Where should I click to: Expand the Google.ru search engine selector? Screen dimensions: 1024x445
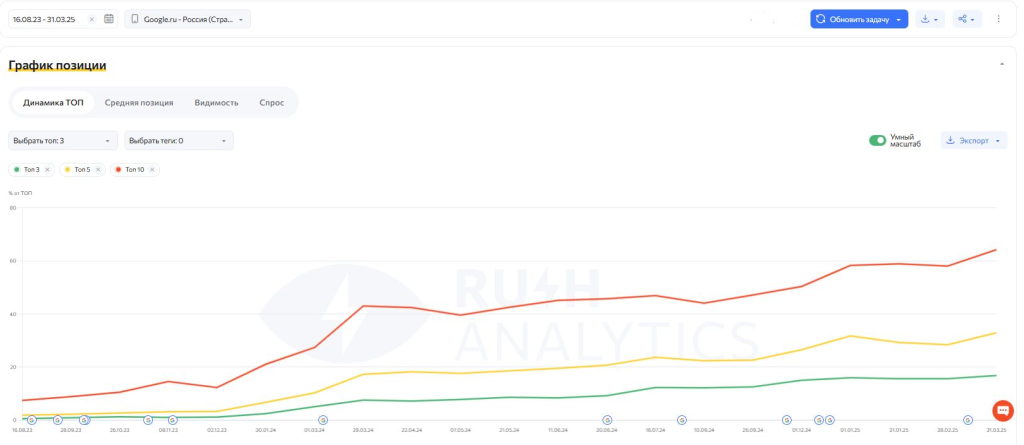pyautogui.click(x=188, y=19)
